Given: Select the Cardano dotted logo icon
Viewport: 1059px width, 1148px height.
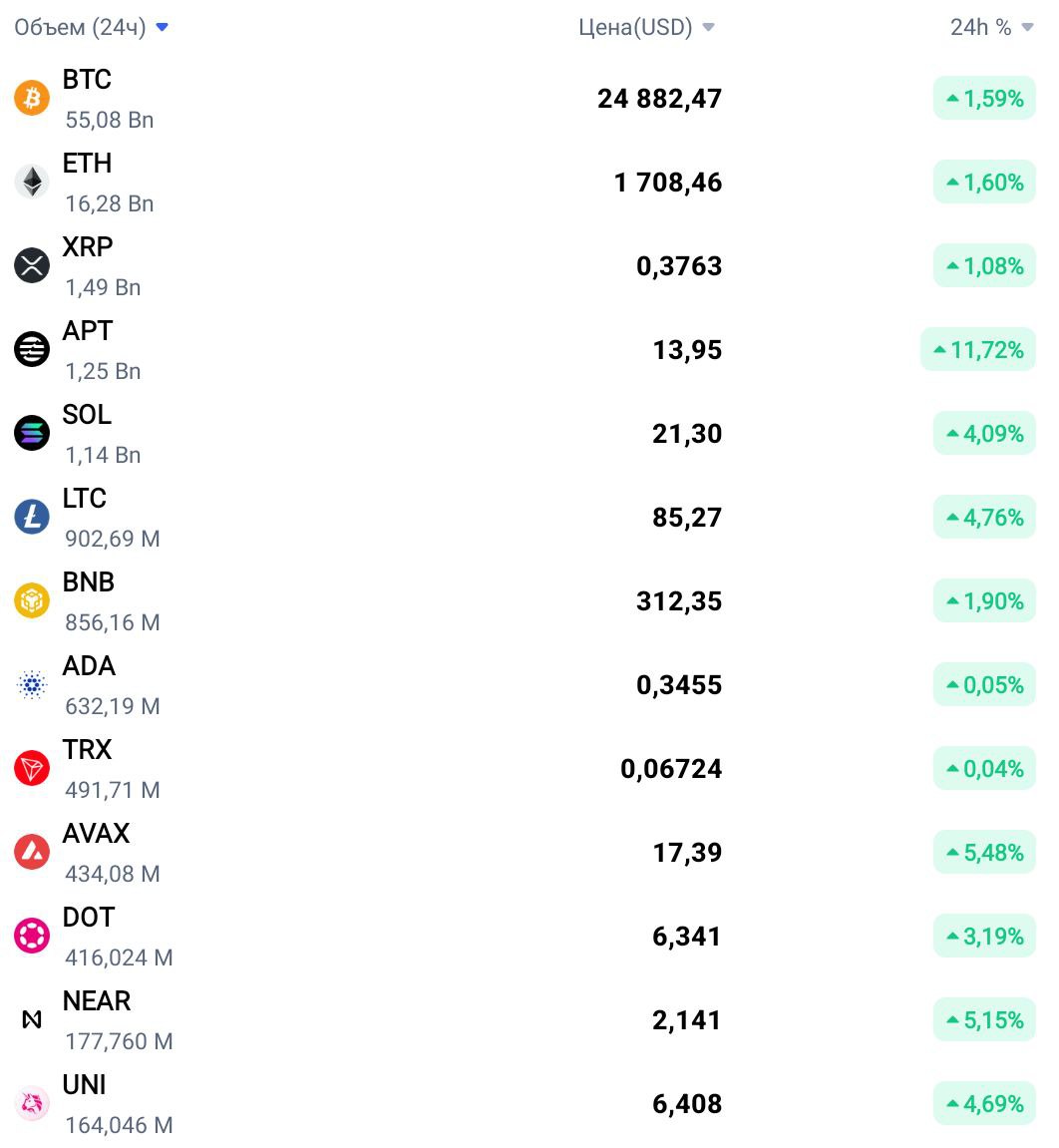Looking at the screenshot, I should (32, 684).
